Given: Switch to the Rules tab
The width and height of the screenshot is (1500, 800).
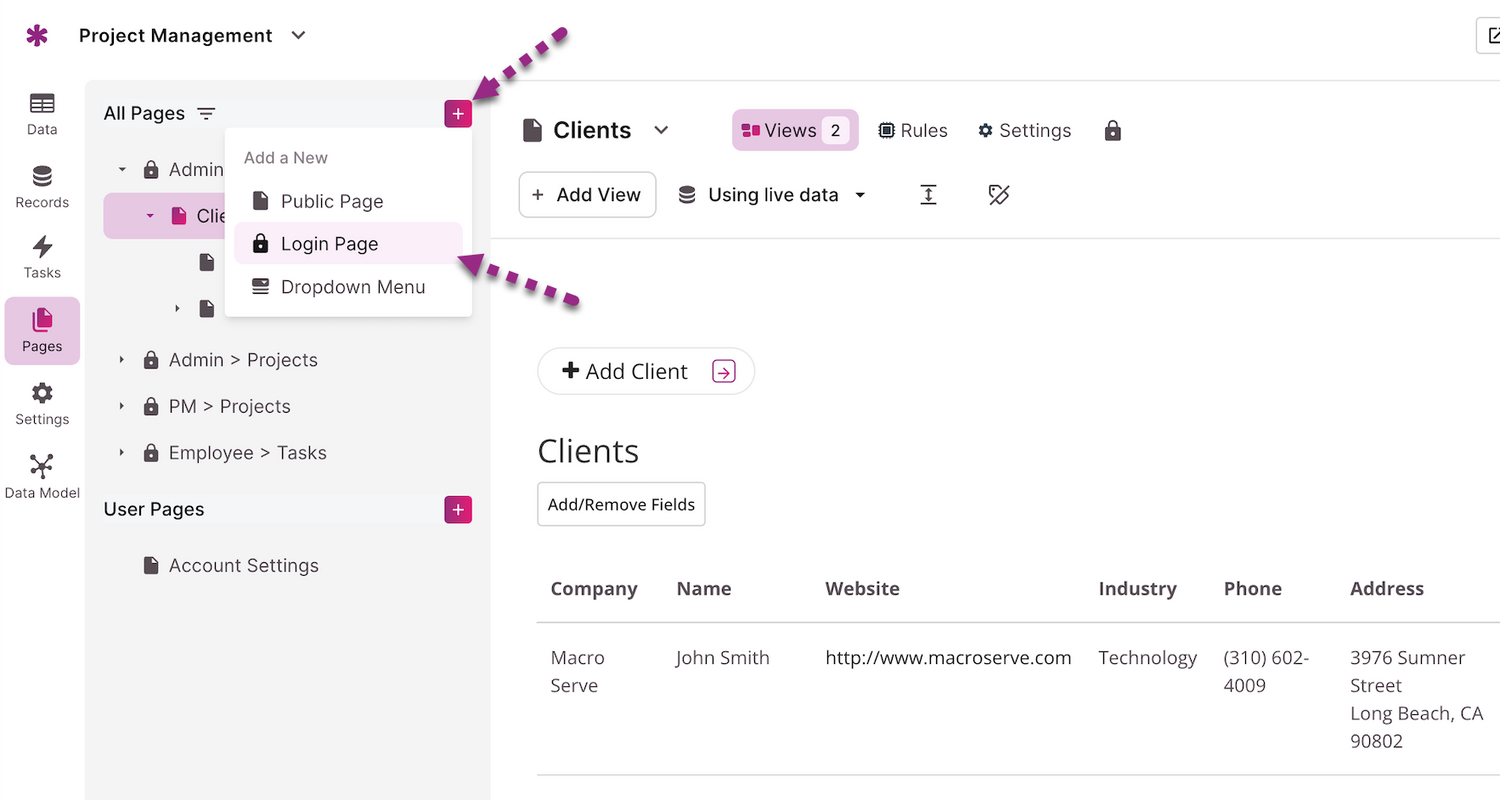Looking at the screenshot, I should [912, 131].
